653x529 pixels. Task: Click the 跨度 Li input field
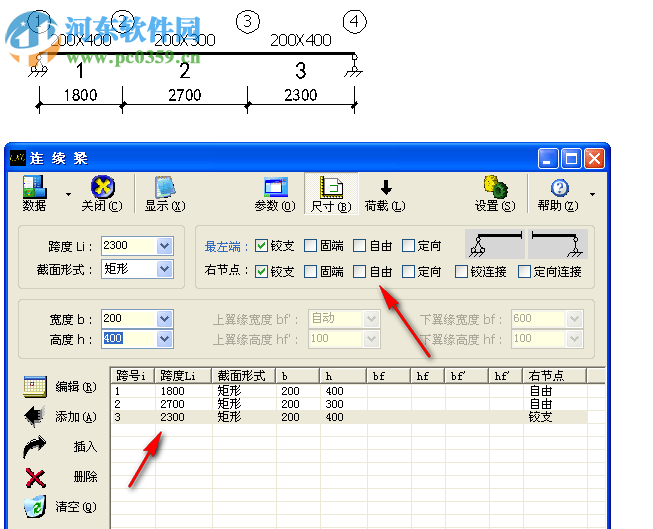pyautogui.click(x=129, y=246)
